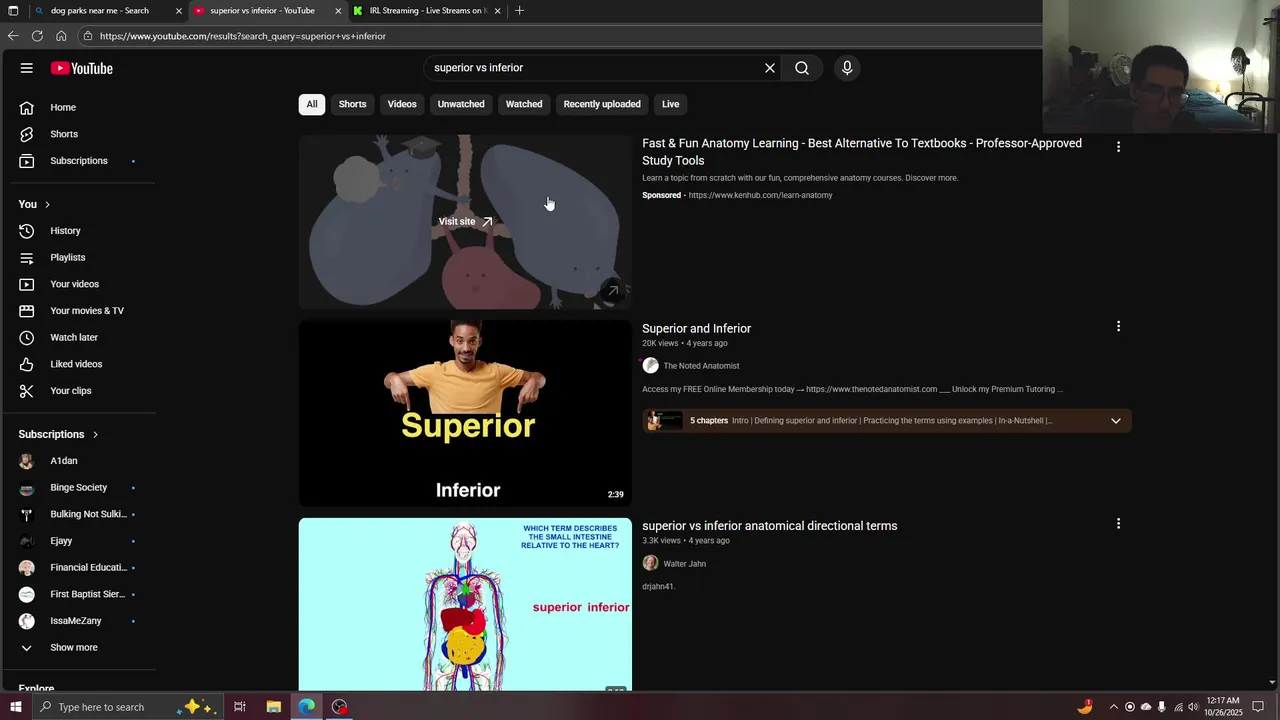
Task: Open more options for the anatomical directional terms video
Action: point(1118,523)
